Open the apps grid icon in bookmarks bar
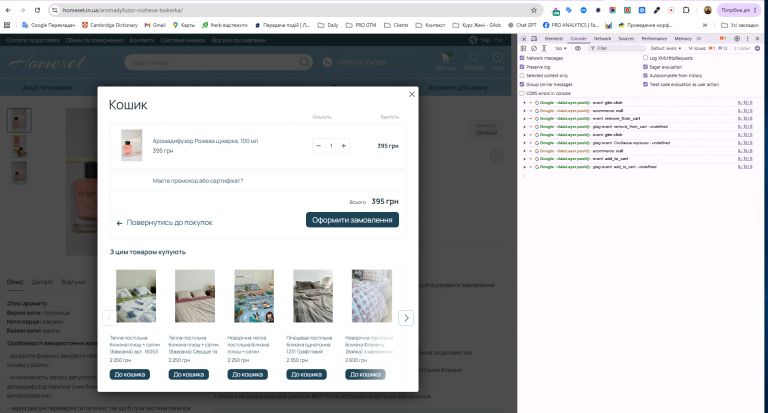This screenshot has height=413, width=768. [x=7, y=25]
